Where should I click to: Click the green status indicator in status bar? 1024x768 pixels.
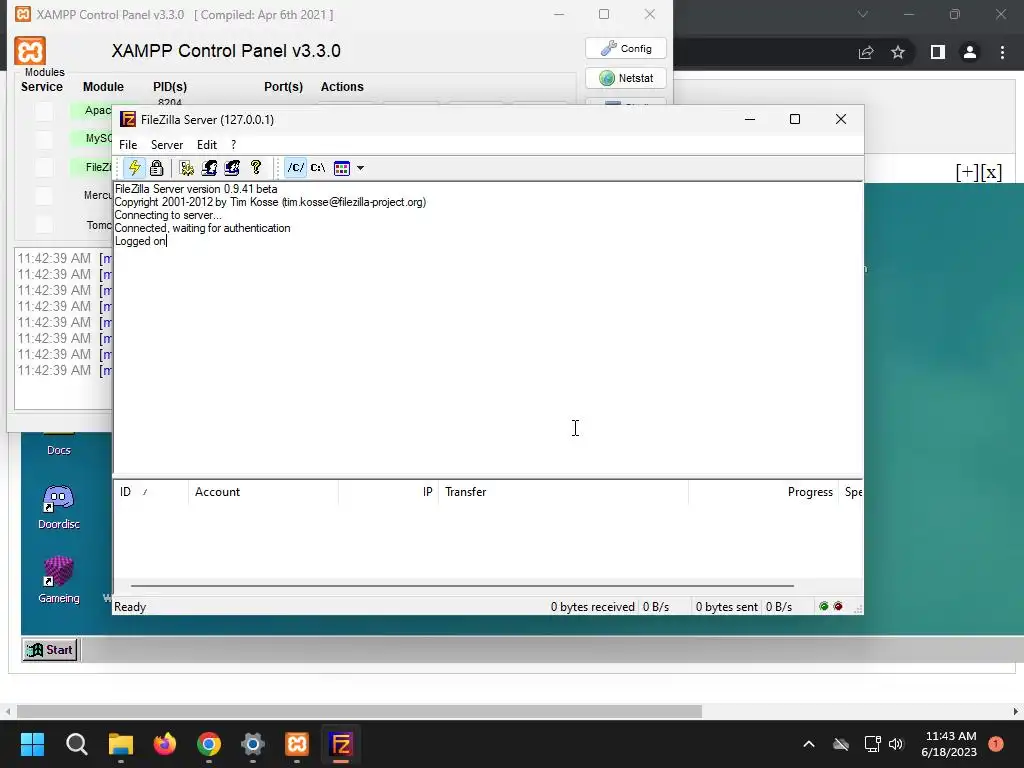point(824,607)
